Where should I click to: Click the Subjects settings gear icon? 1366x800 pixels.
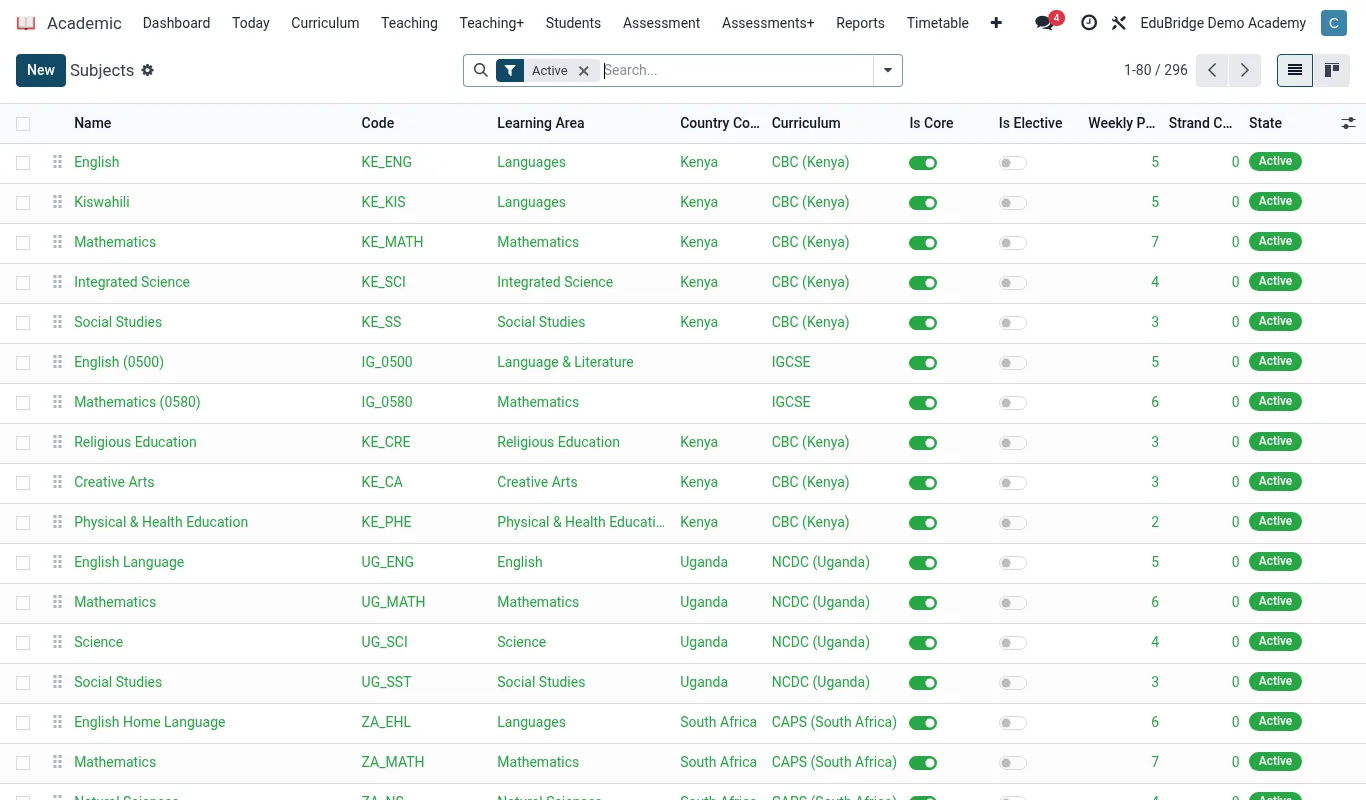[x=148, y=70]
